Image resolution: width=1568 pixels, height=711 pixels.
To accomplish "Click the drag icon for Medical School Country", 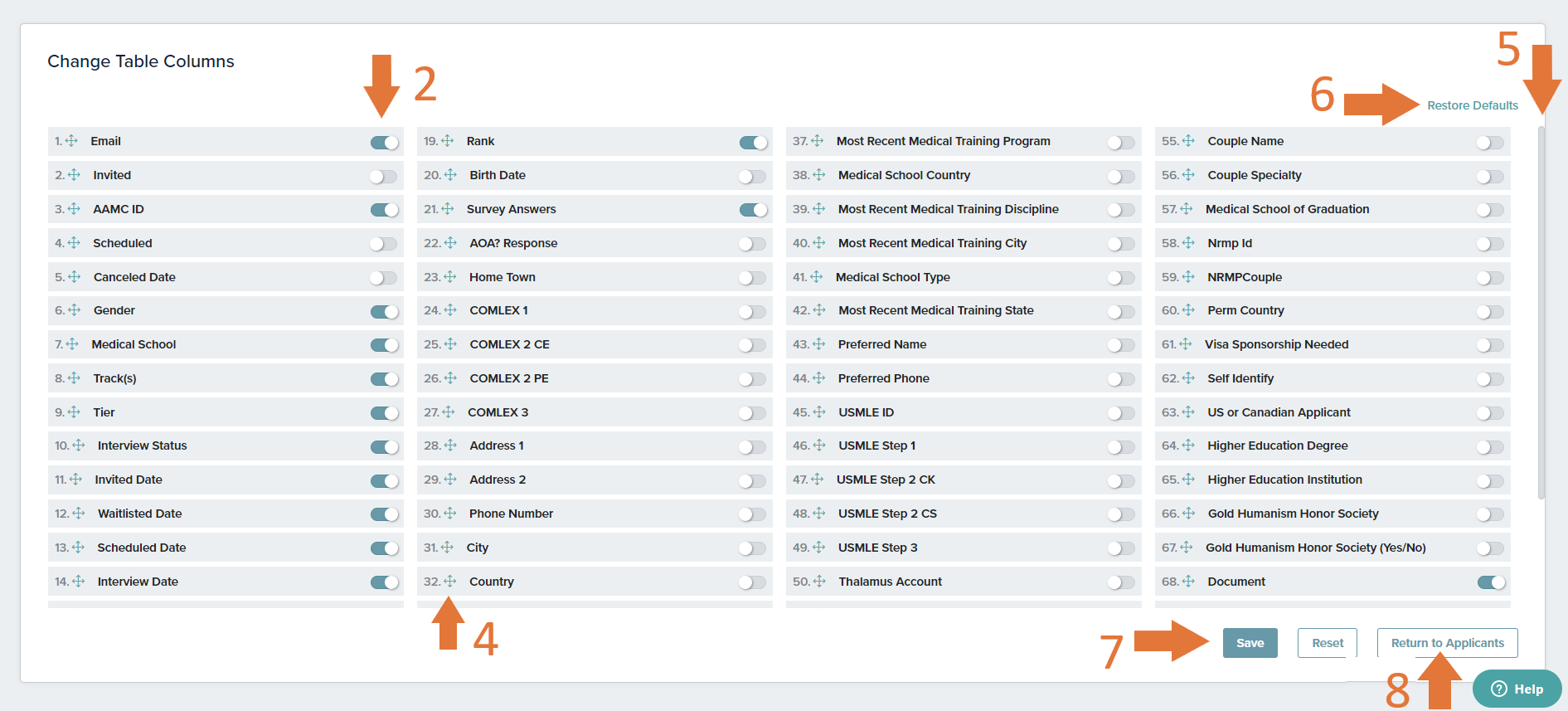I will (819, 175).
